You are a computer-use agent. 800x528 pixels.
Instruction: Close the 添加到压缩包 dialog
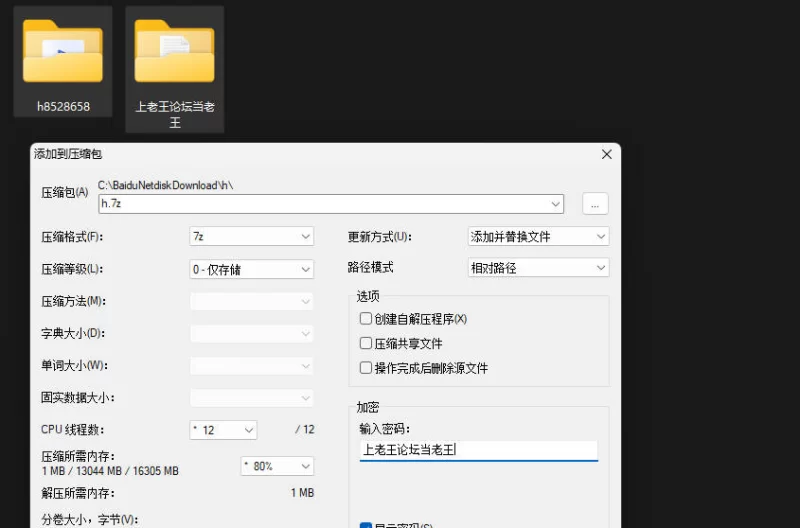click(607, 154)
